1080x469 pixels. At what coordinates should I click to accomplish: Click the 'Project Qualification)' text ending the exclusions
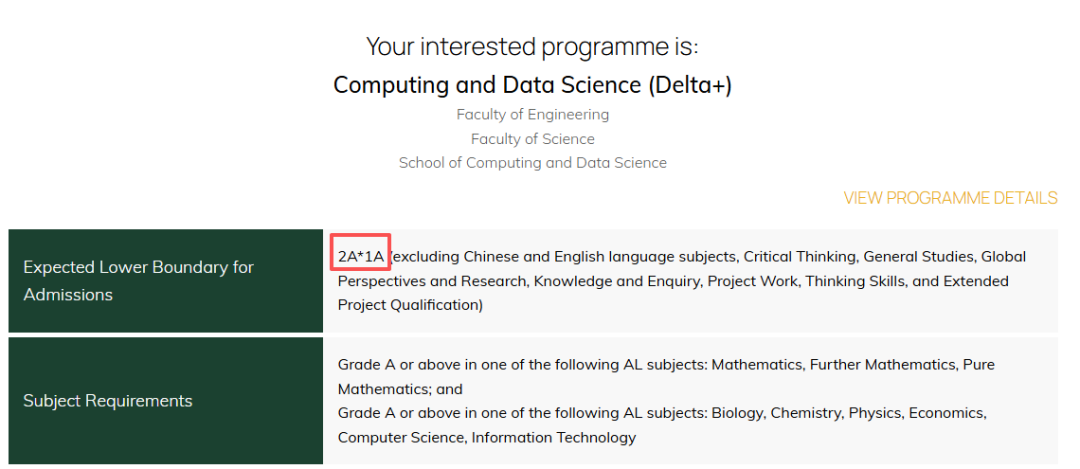(410, 305)
